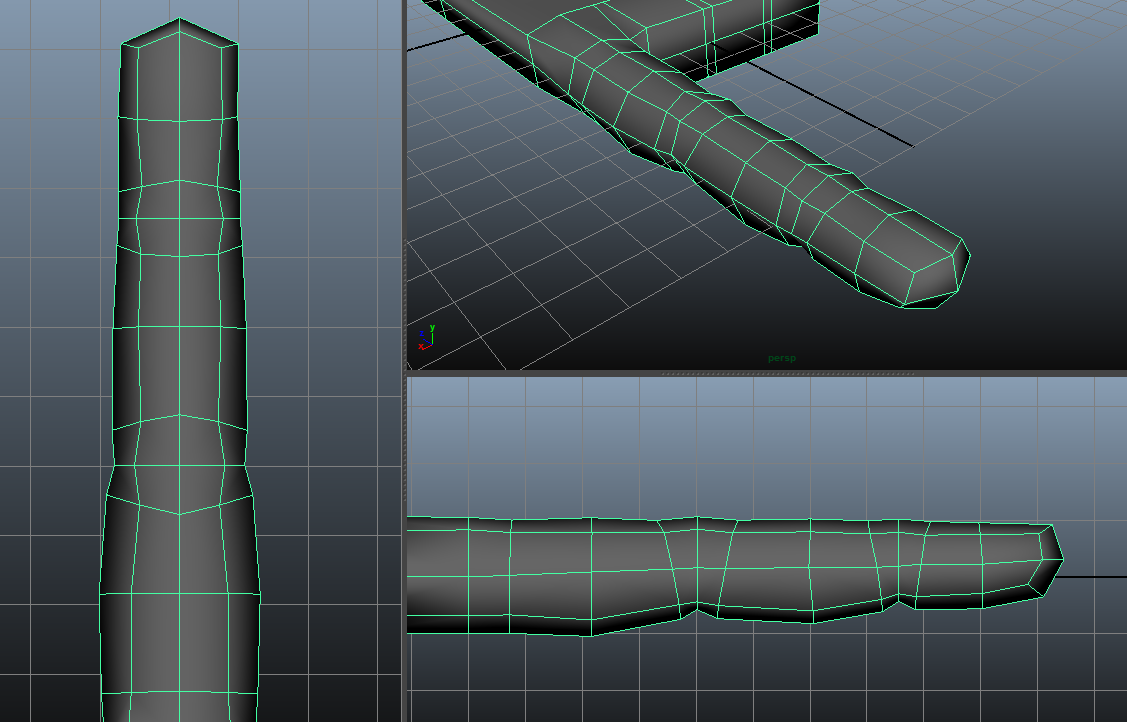Select the top-left corner vertex of the fingertip
Image resolution: width=1127 pixels, height=722 pixels.
122,44
